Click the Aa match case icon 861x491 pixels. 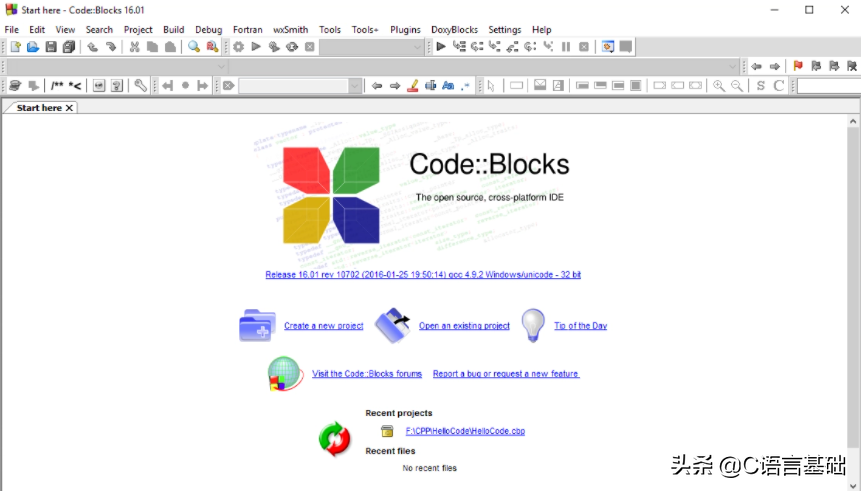click(448, 85)
